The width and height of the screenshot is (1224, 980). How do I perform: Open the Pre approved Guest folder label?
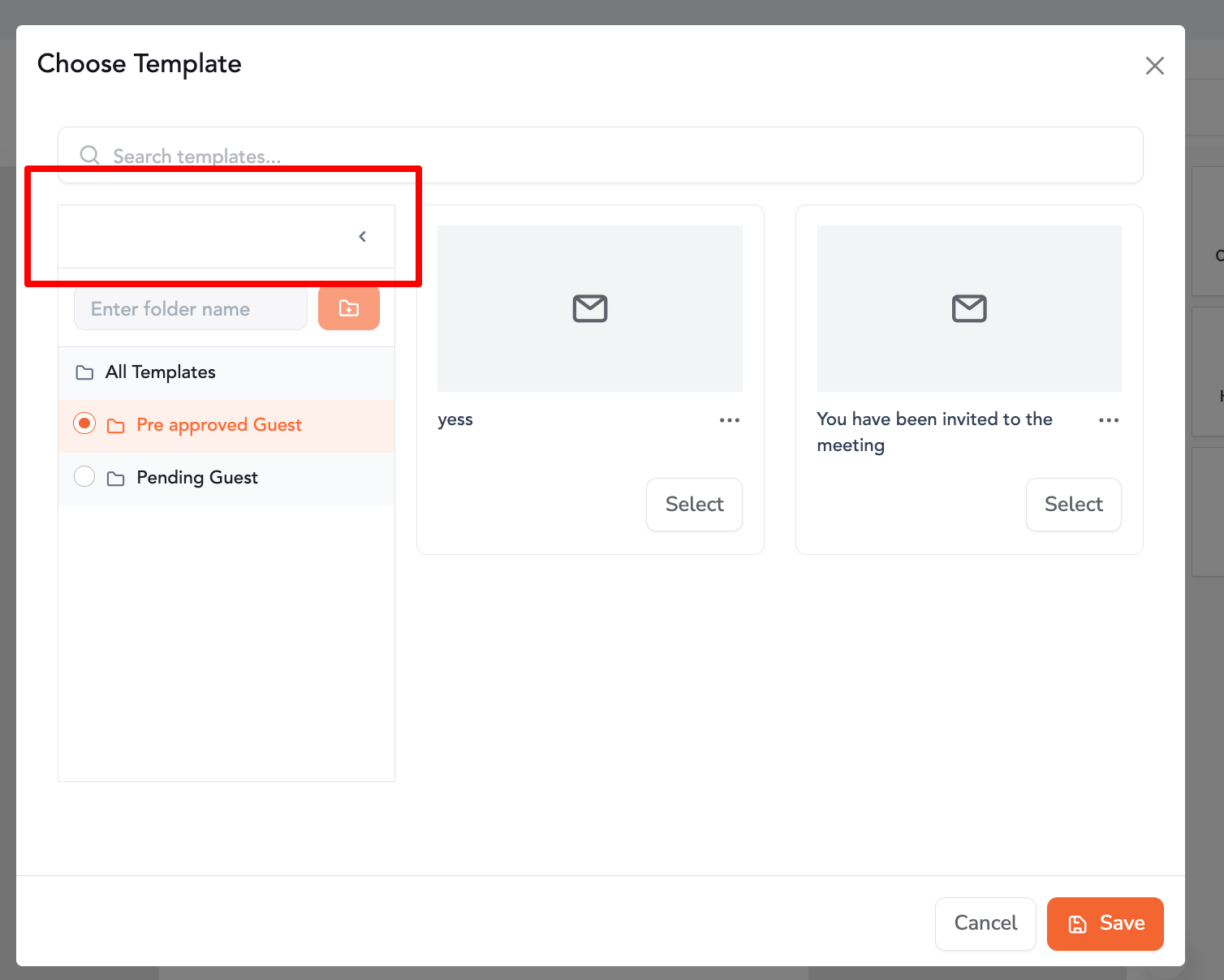[219, 425]
